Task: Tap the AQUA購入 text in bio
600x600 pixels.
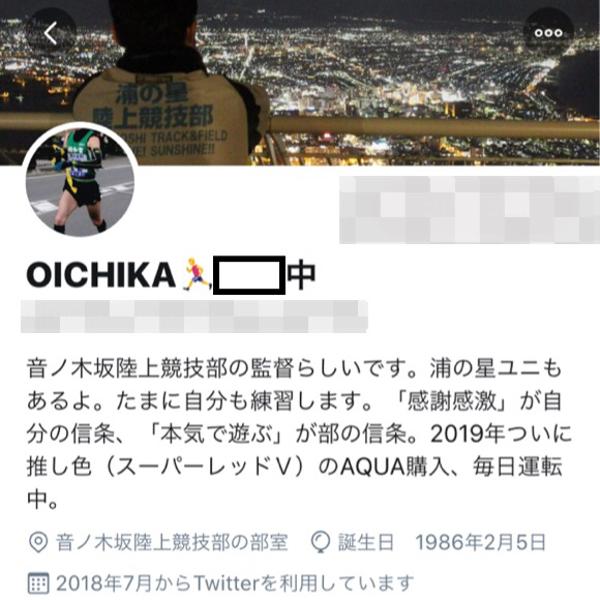Action: pyautogui.click(x=396, y=467)
